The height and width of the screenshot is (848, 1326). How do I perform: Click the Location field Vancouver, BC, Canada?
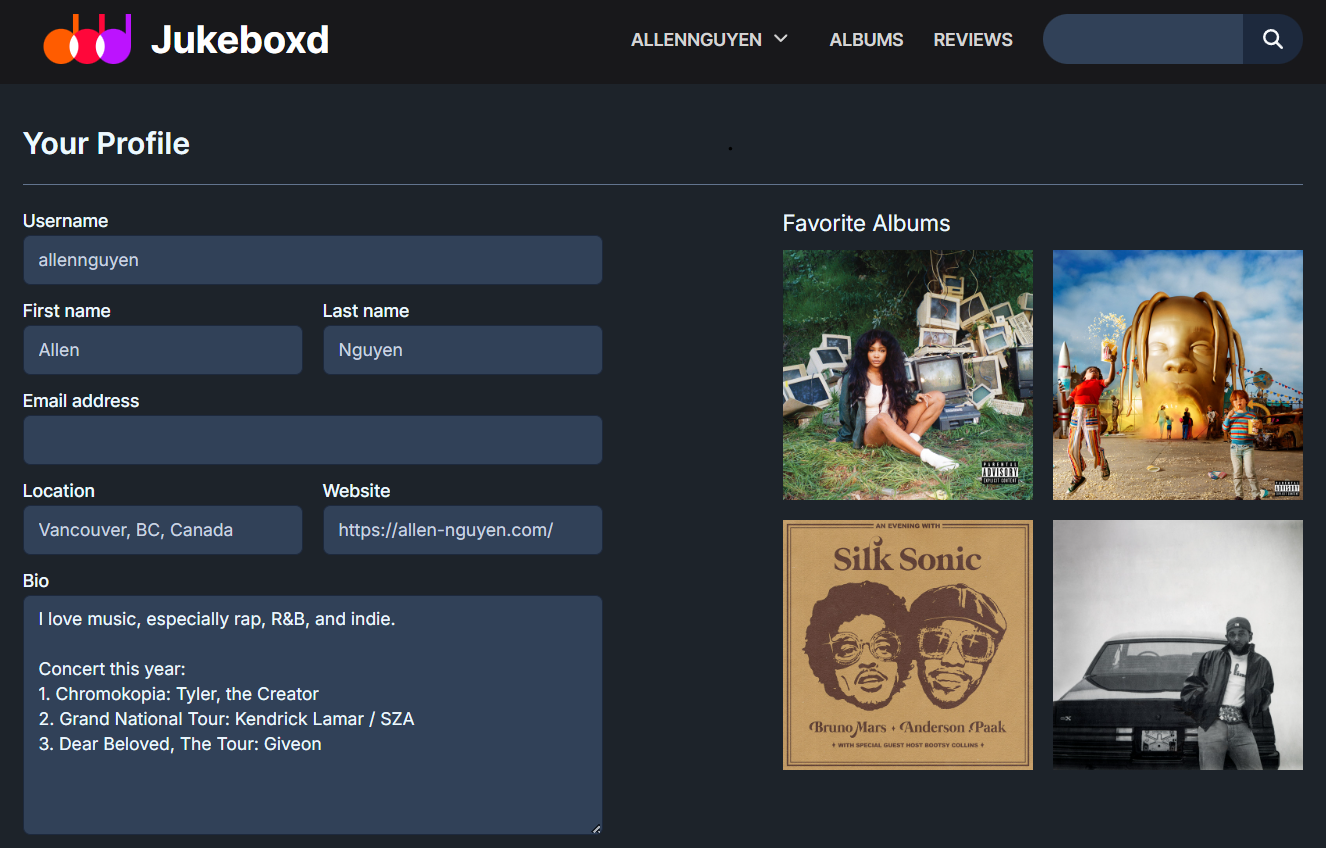tap(162, 530)
